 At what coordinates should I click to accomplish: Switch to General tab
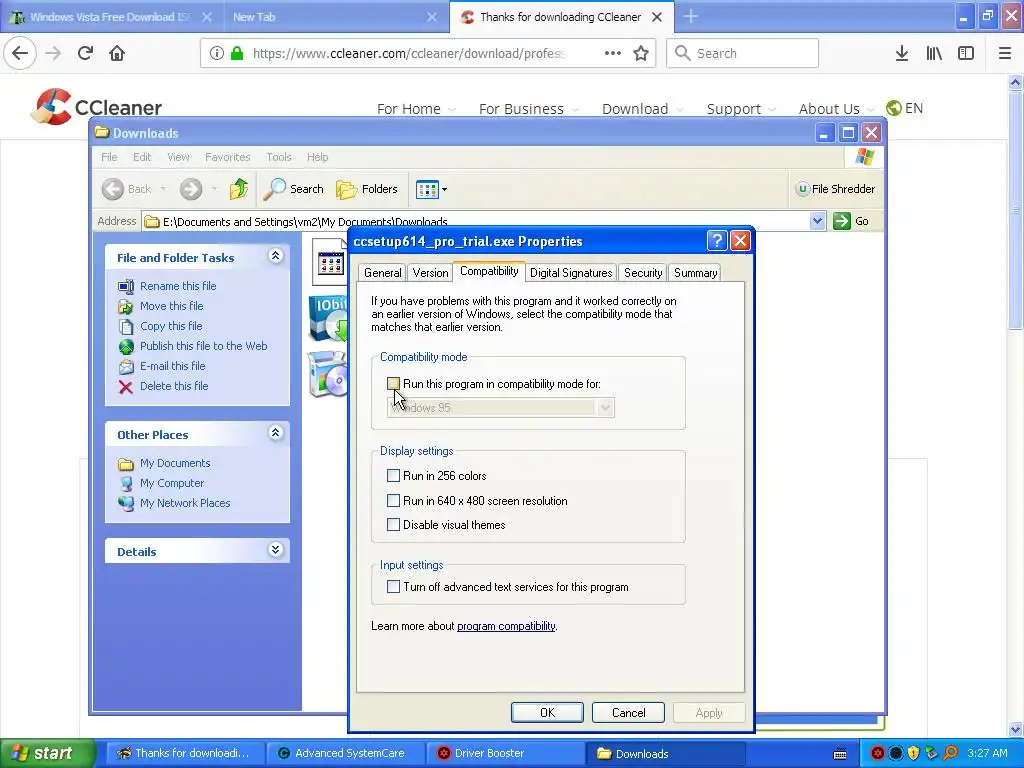pyautogui.click(x=383, y=273)
